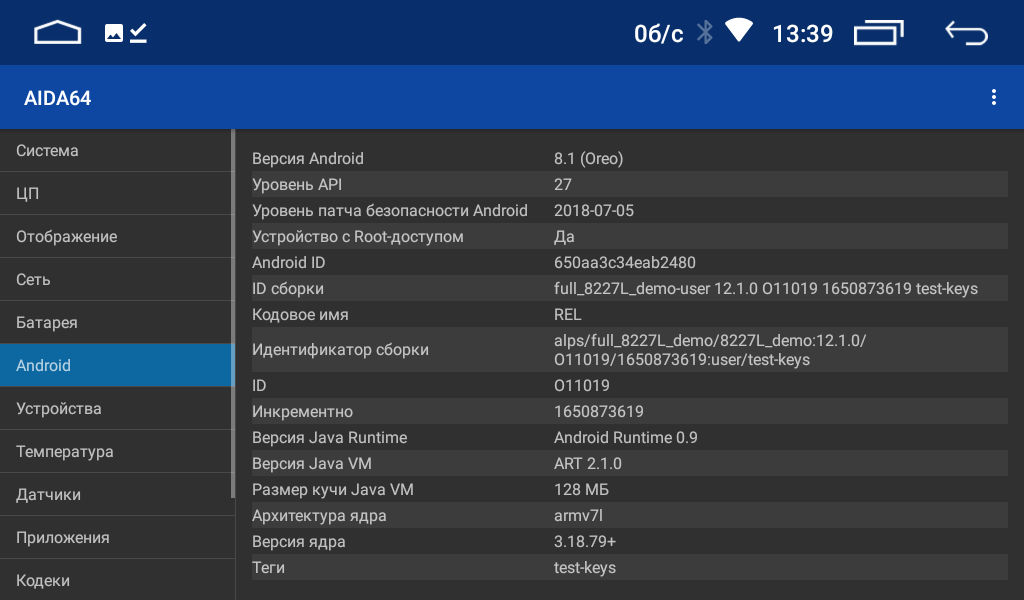Click the Android ID value row
Image resolution: width=1024 pixels, height=600 pixels.
click(630, 262)
